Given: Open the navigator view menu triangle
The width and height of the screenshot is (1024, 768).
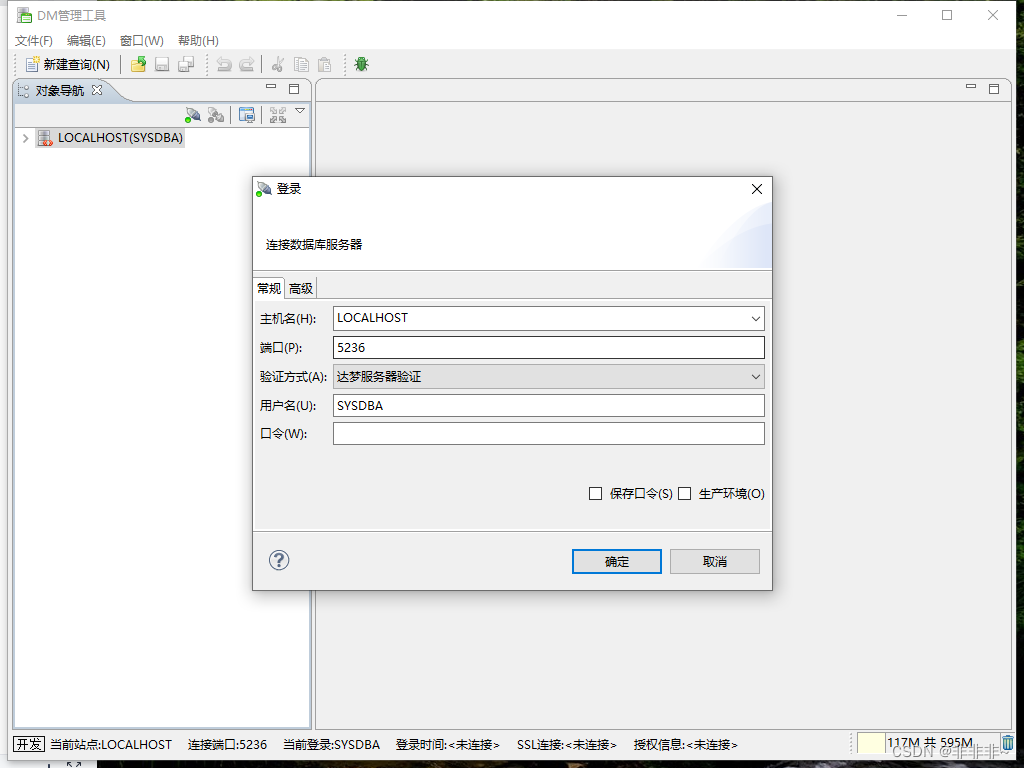Looking at the screenshot, I should (x=300, y=111).
